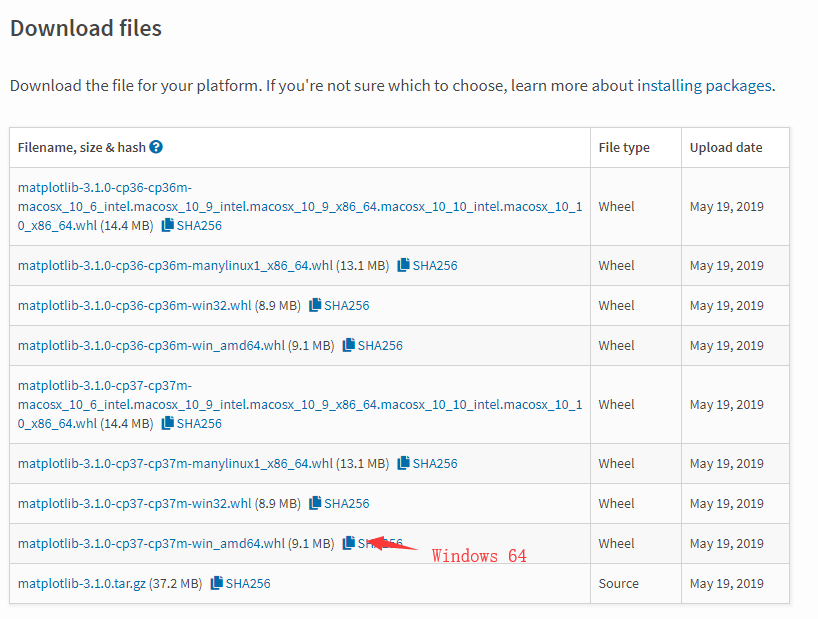Download the cp36-cp36m macosx wheel file

pos(300,207)
